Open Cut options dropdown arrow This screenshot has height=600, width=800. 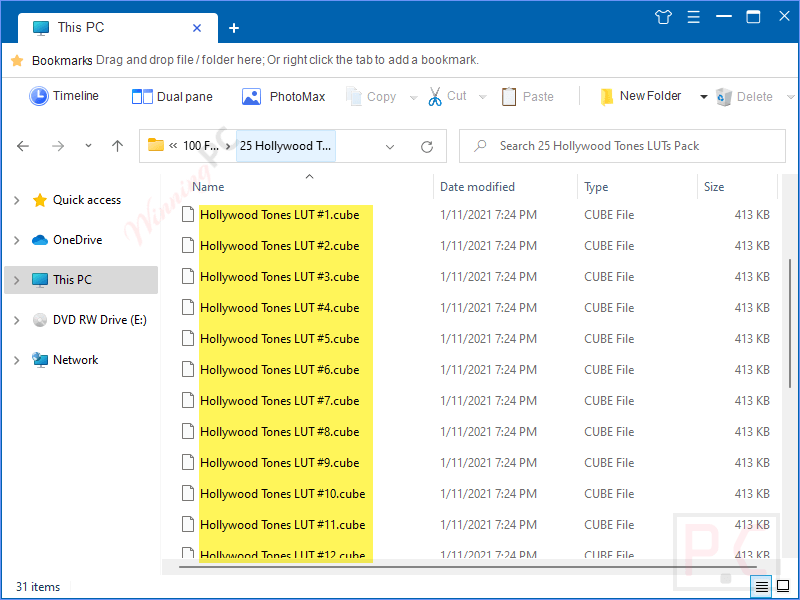point(482,97)
